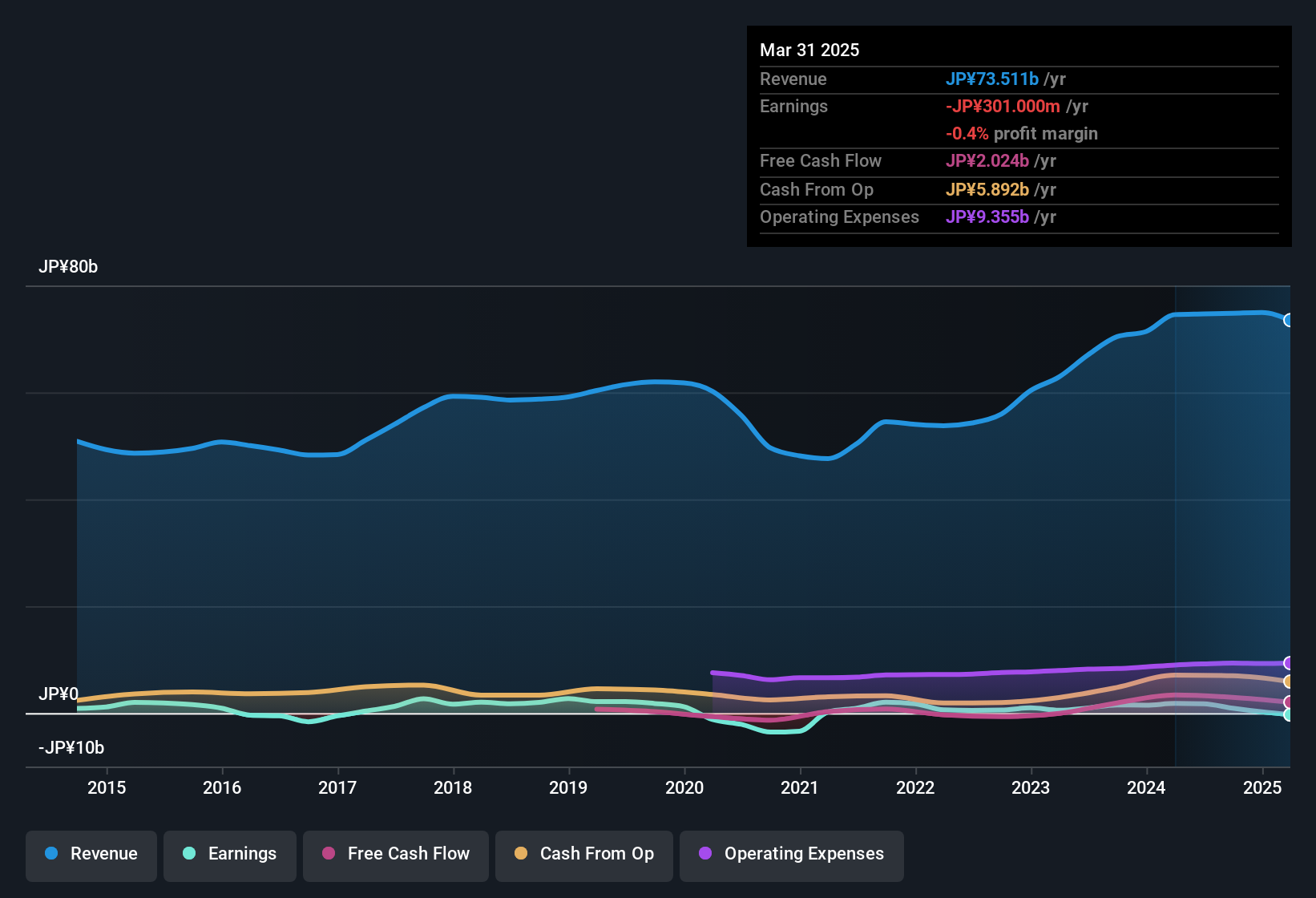Click the Free Cash Flow tooltip row label
1316x898 pixels.
coord(821,160)
